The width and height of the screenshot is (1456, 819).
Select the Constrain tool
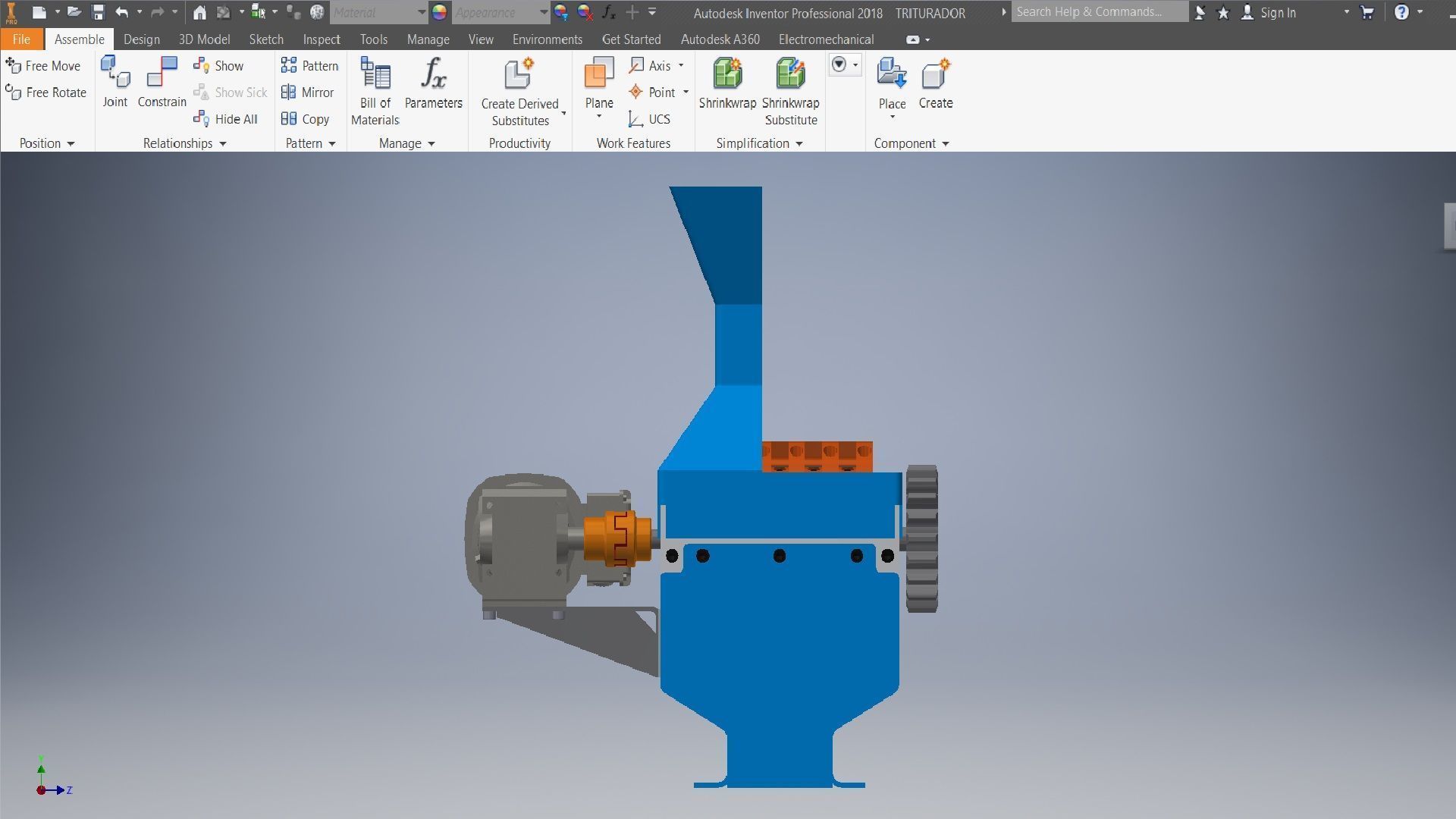[x=162, y=82]
